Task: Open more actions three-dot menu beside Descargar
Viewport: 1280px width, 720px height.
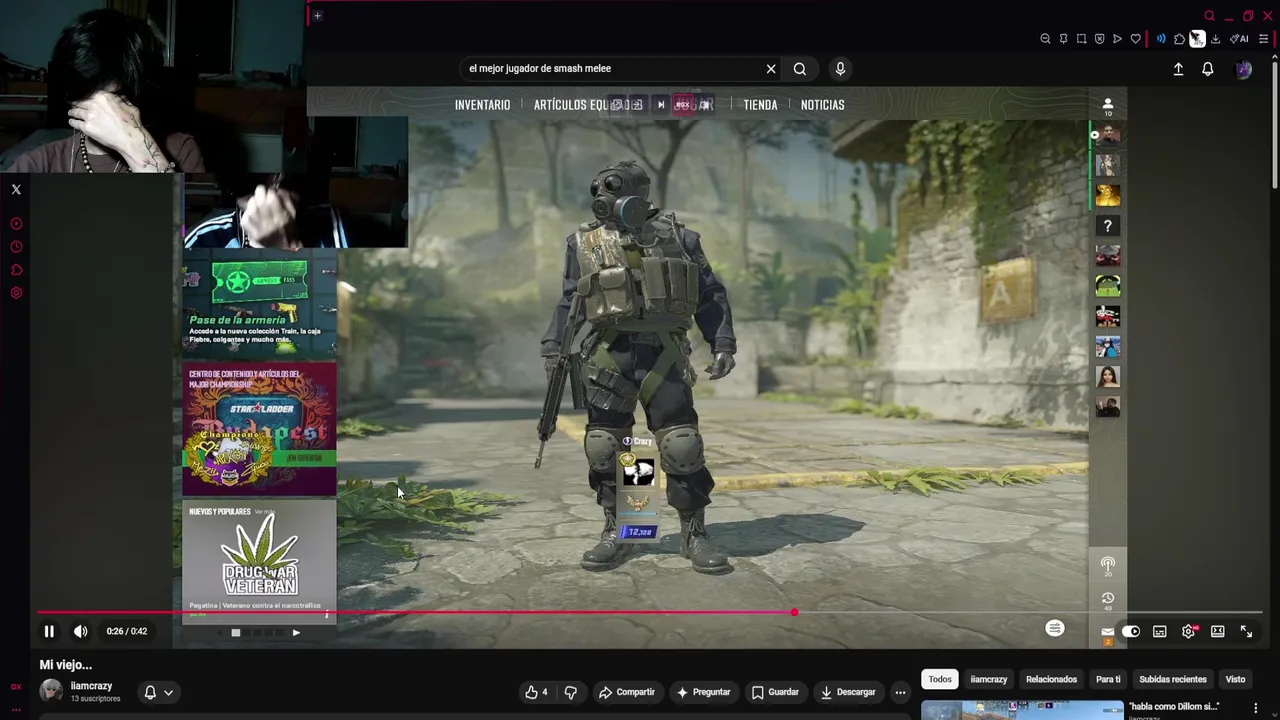Action: [900, 692]
